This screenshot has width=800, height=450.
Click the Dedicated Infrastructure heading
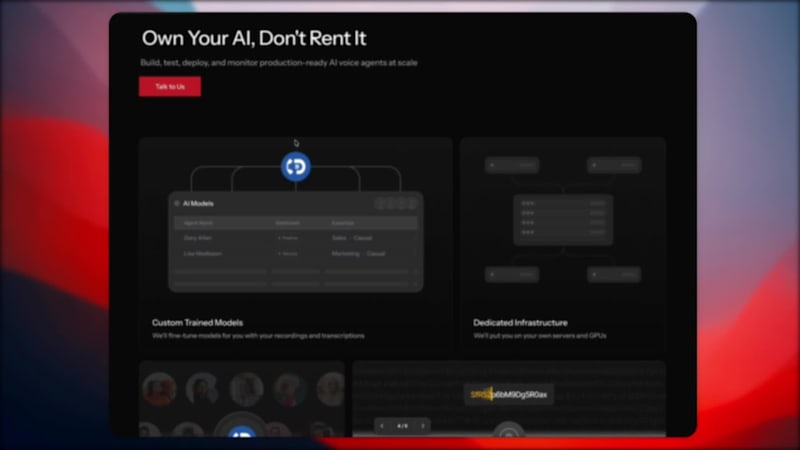click(x=520, y=322)
